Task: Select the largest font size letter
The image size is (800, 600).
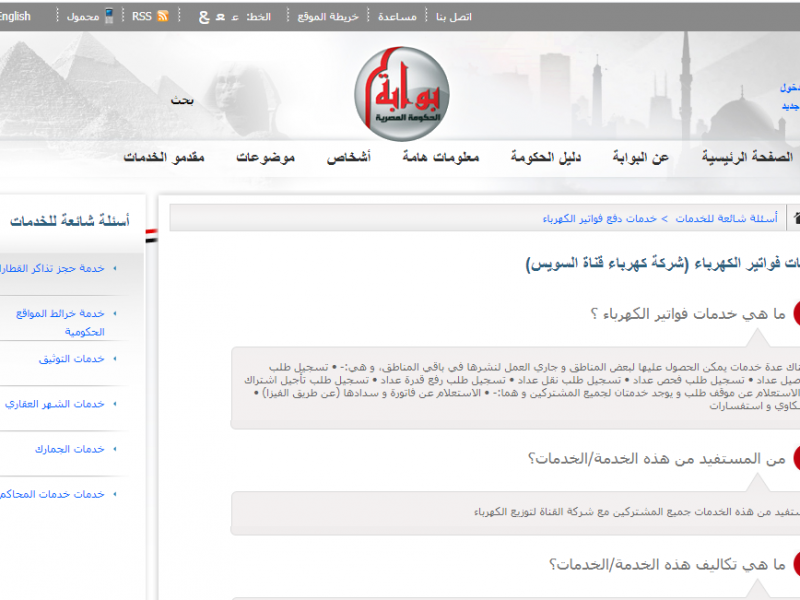Action: [x=204, y=17]
